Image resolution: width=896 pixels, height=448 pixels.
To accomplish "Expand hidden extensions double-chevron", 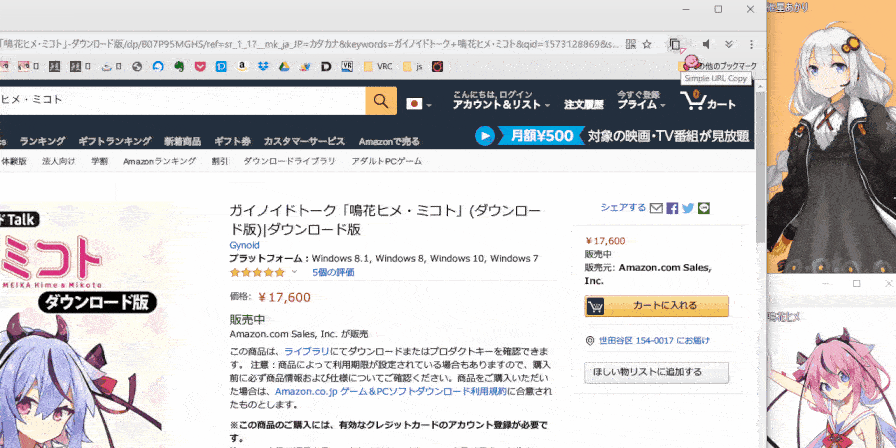I will pos(729,44).
